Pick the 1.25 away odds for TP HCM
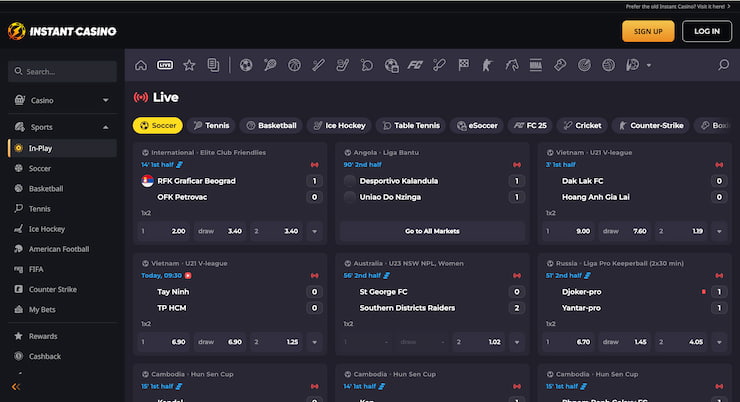740x402 pixels. (x=277, y=342)
